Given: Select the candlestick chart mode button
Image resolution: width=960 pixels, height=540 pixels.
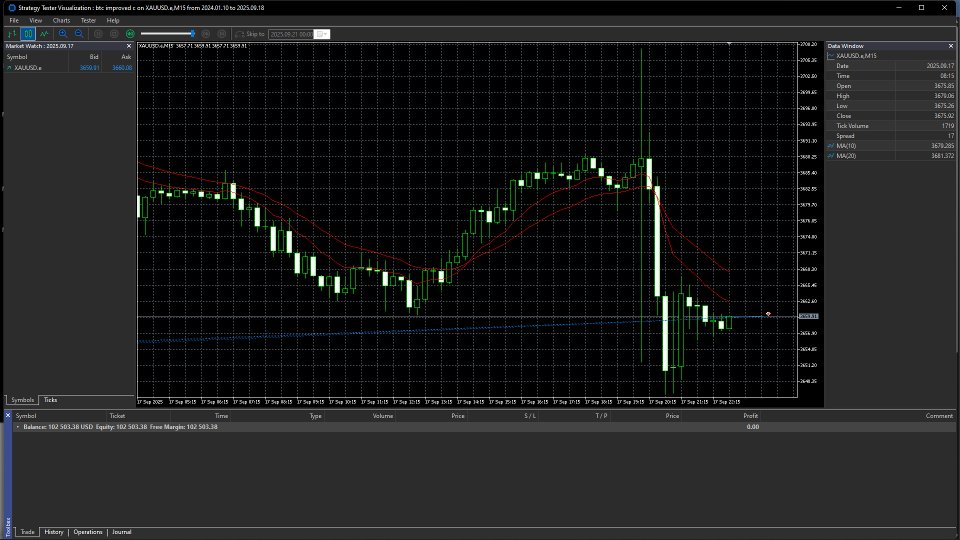Looking at the screenshot, I should [x=28, y=34].
